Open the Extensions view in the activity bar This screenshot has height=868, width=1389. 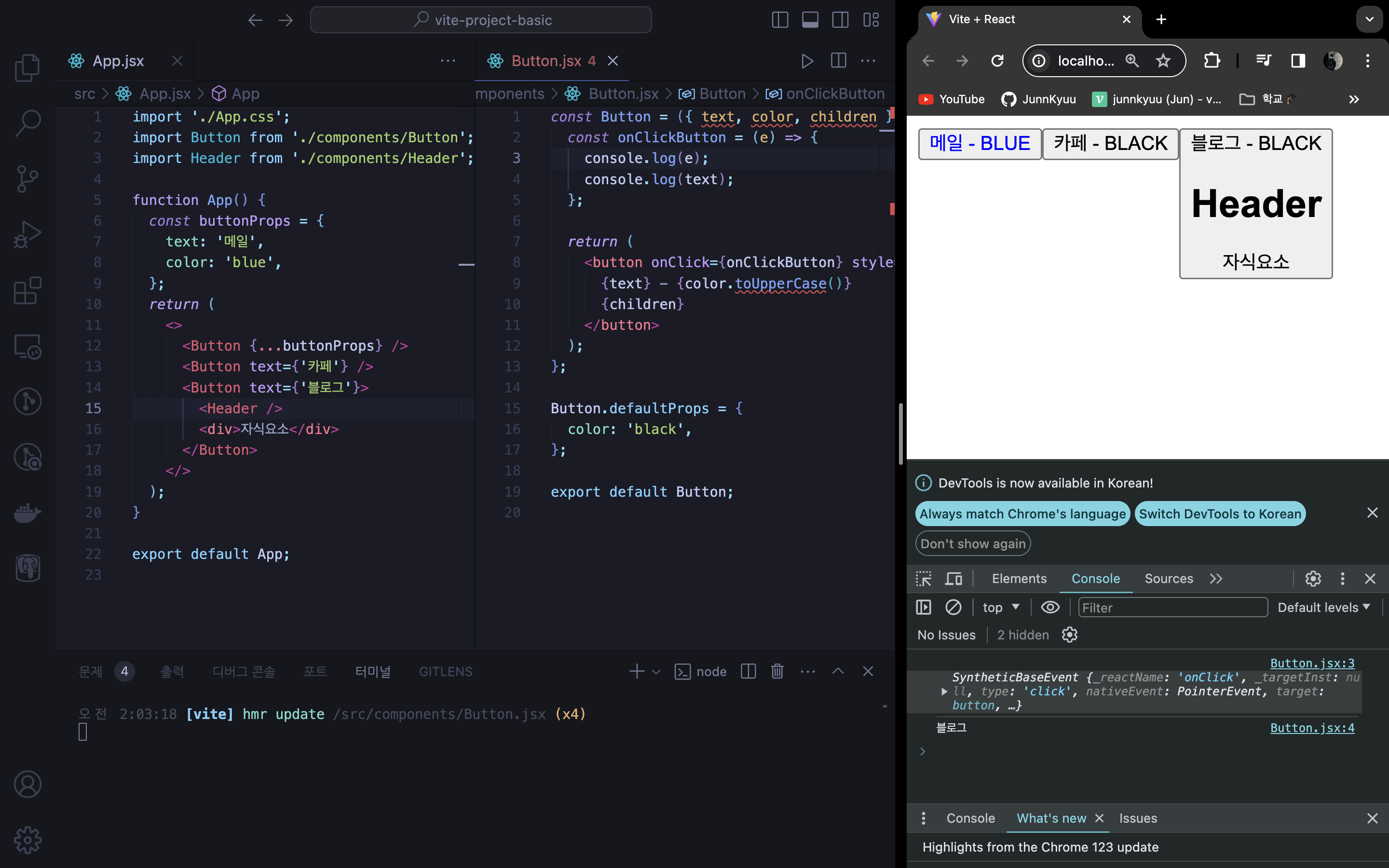(x=27, y=290)
